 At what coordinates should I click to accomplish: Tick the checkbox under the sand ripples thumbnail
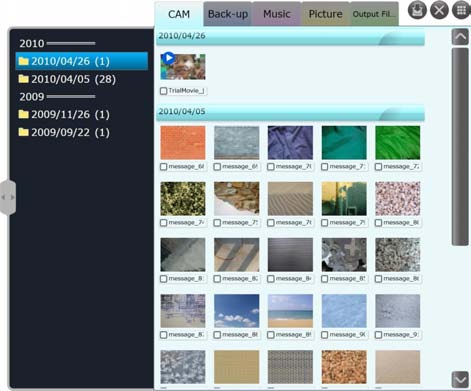click(x=271, y=223)
